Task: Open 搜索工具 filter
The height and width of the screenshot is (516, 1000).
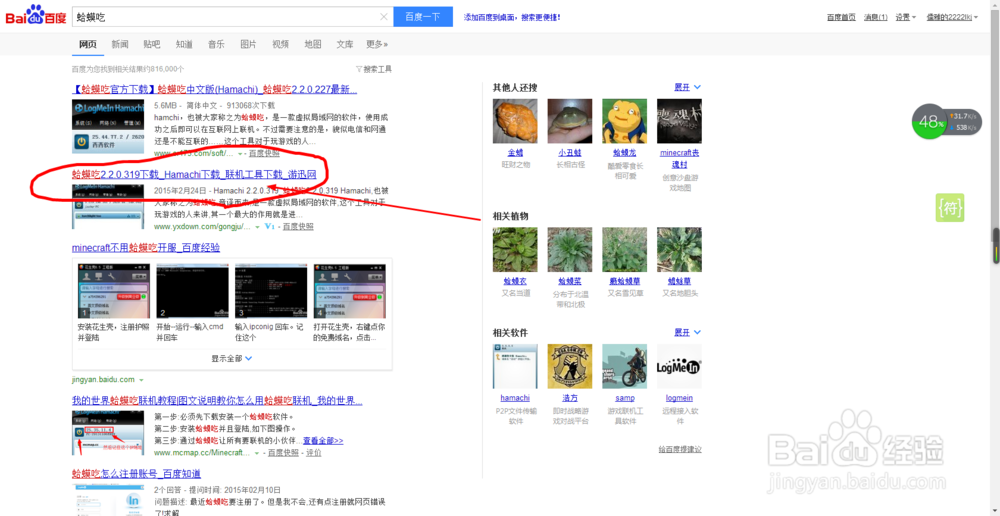Action: 374,69
